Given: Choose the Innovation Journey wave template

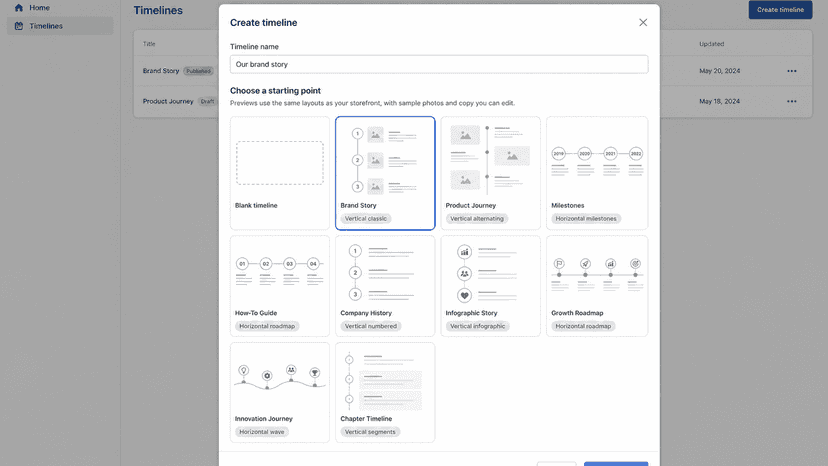Looking at the screenshot, I should click(x=280, y=393).
